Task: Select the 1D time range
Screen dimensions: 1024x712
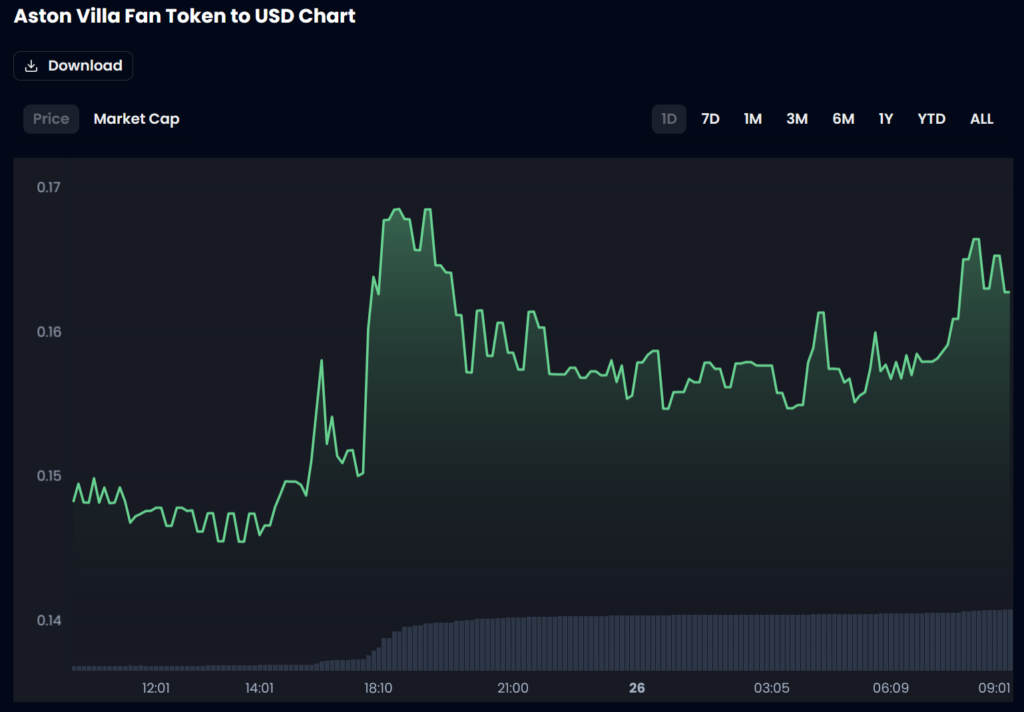Action: pos(669,119)
